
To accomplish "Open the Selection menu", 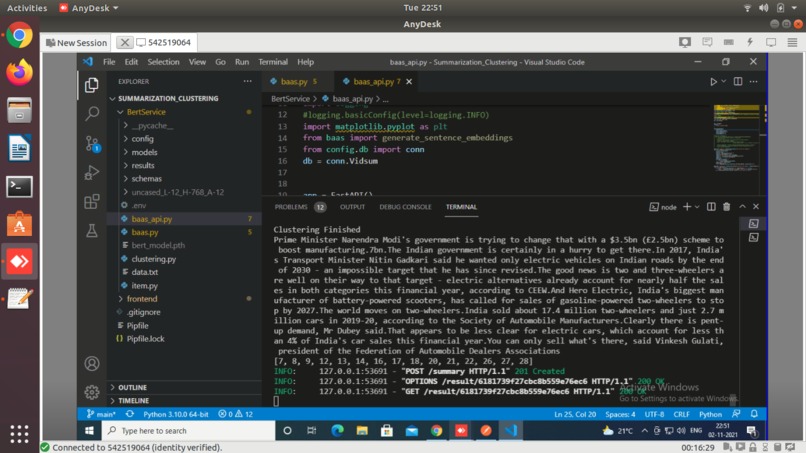I will coord(163,62).
